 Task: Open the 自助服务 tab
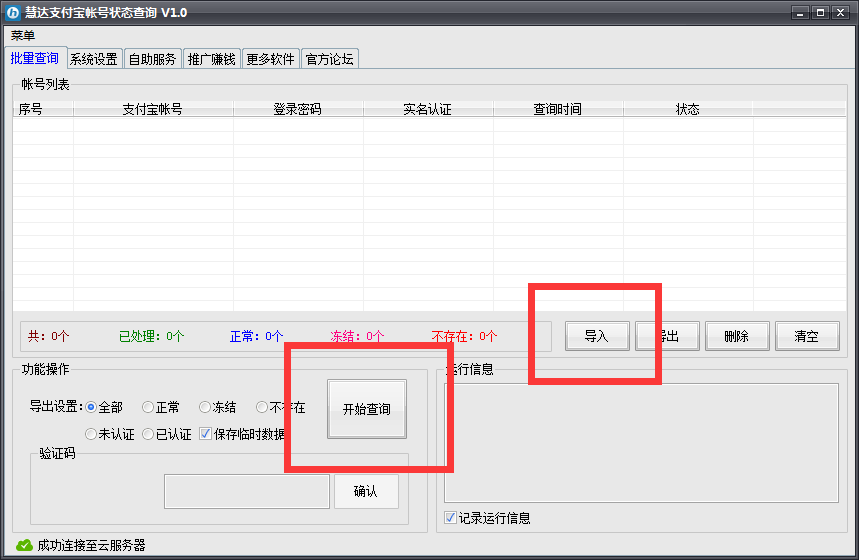click(153, 59)
